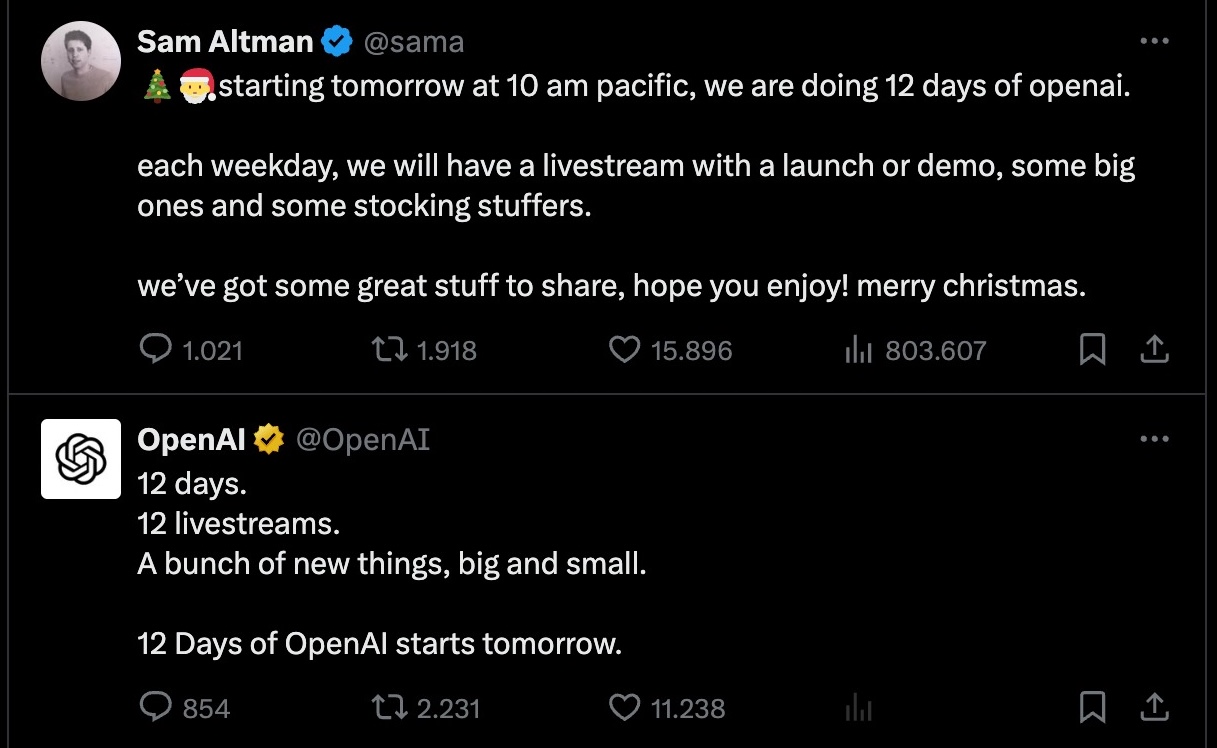The image size is (1217, 748).
Task: Open more options on the OpenAI tweet
Action: pyautogui.click(x=1154, y=439)
